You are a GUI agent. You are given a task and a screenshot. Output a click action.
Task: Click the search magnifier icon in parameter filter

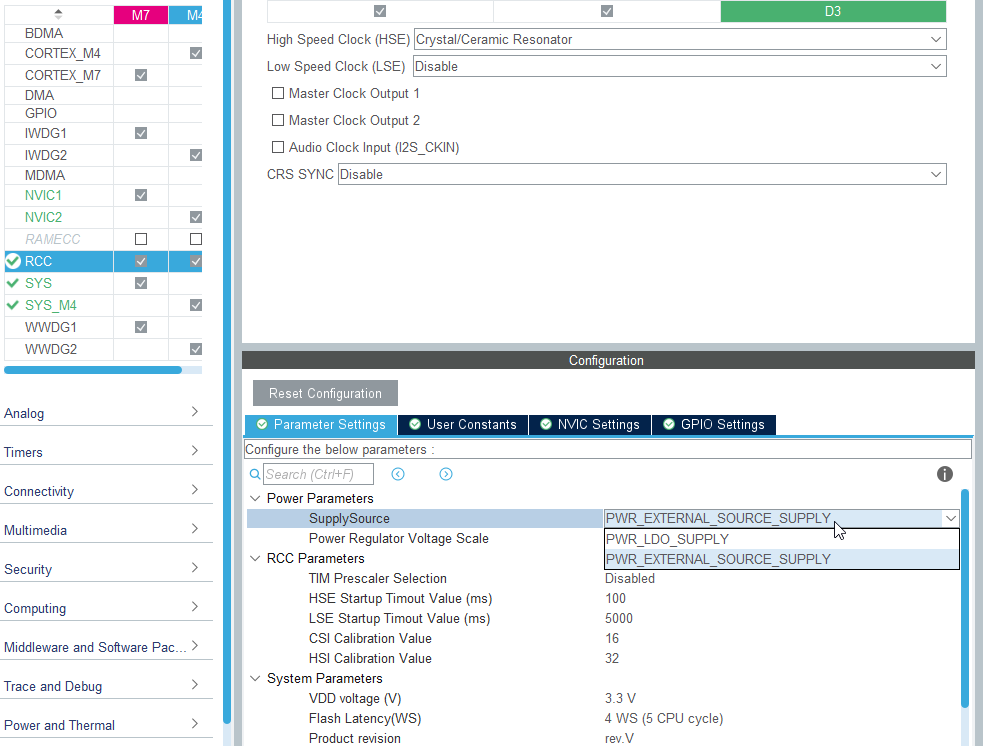[255, 473]
